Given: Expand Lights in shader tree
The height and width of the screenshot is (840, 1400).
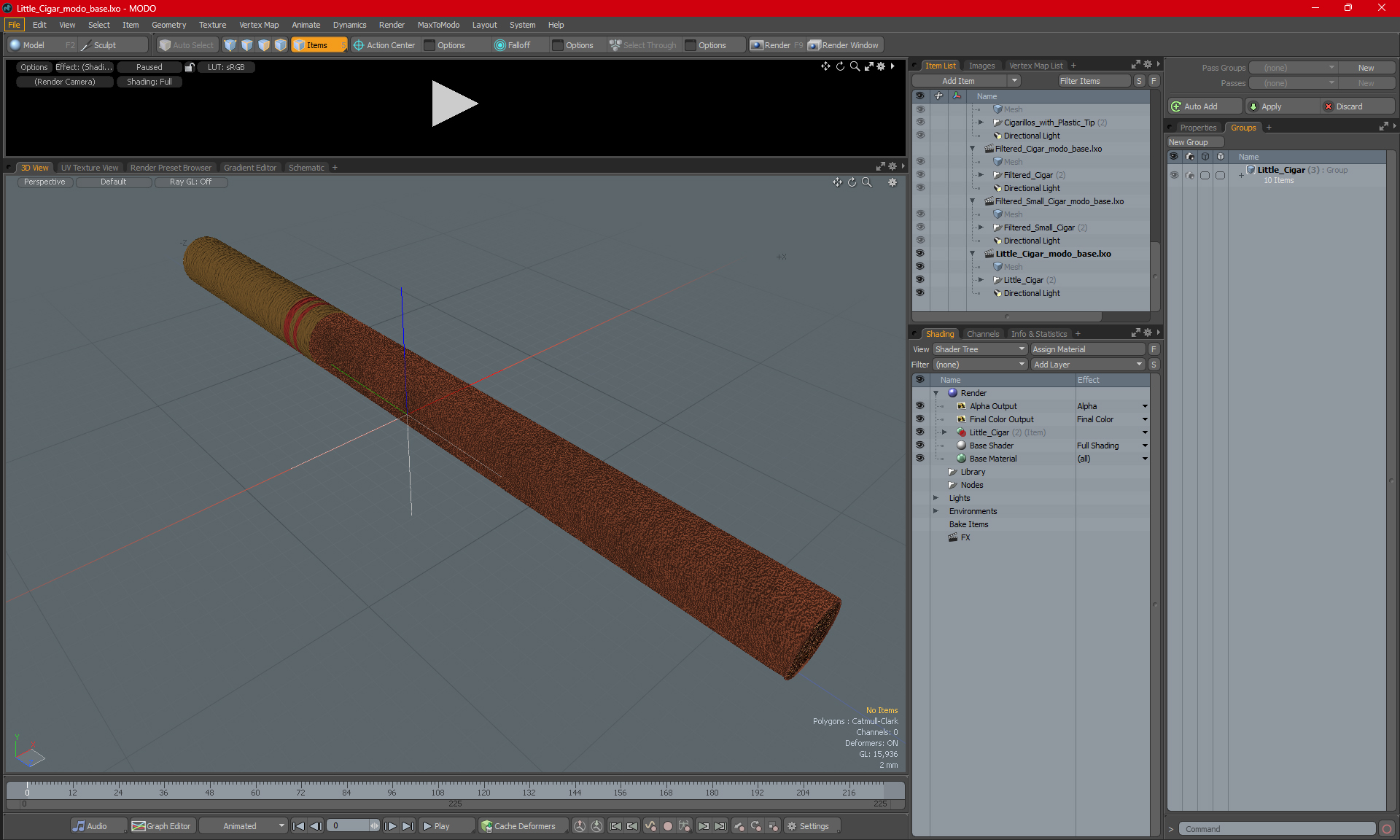Looking at the screenshot, I should (x=936, y=498).
